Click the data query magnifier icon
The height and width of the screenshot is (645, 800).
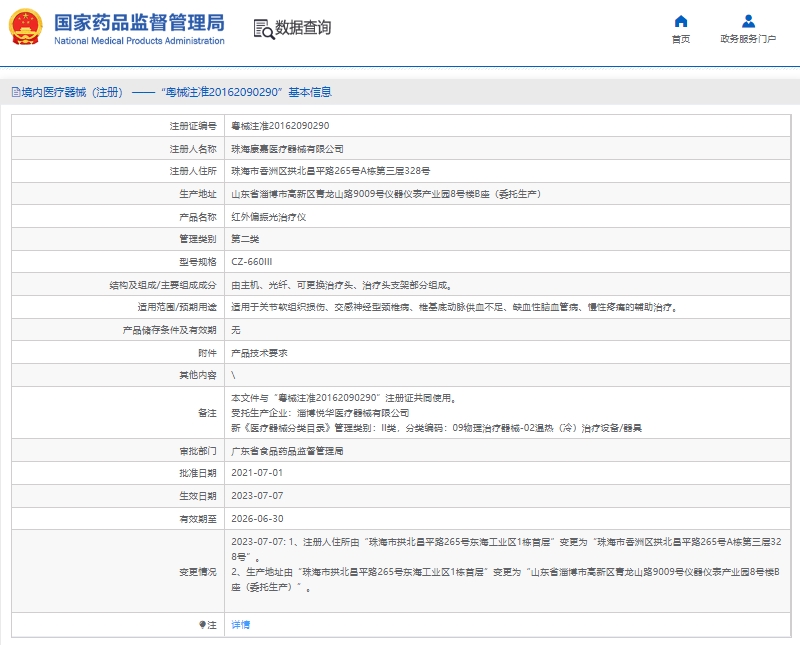pos(264,29)
